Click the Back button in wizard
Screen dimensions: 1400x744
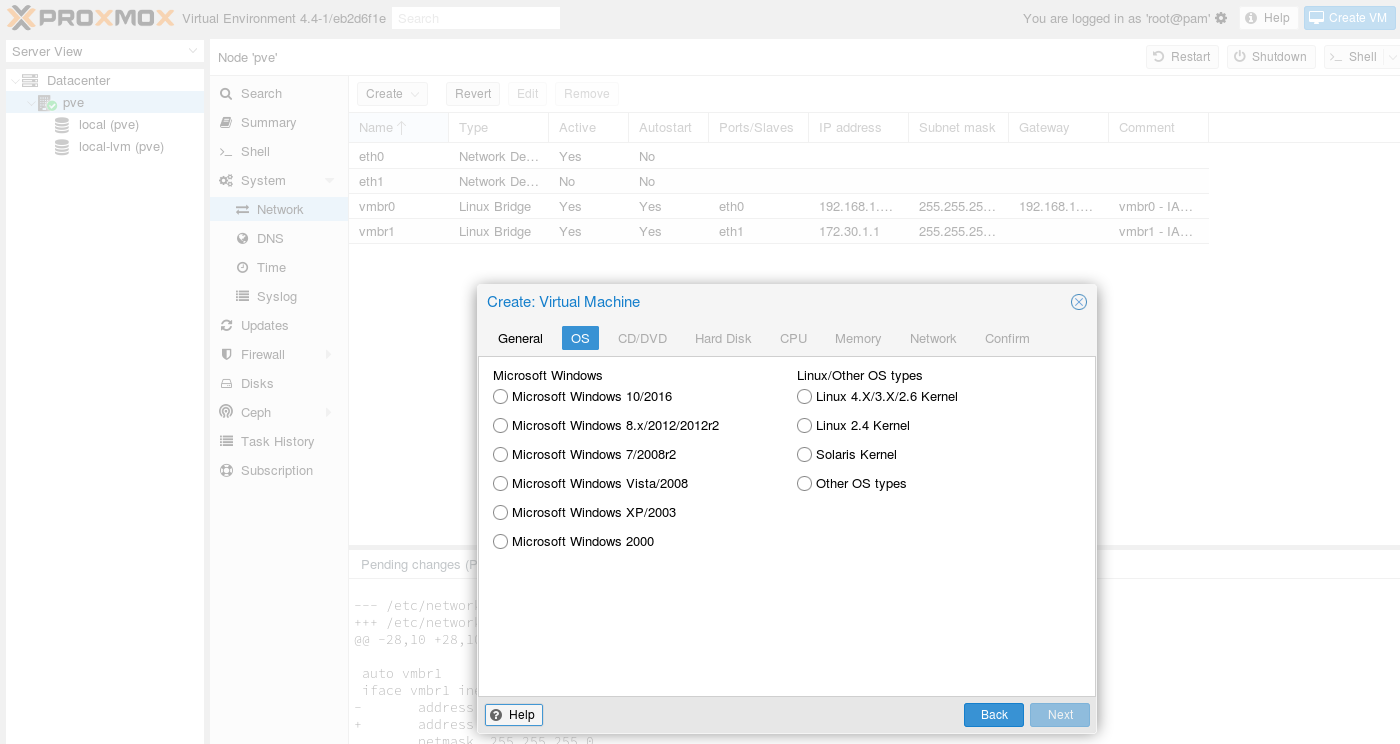coord(994,715)
